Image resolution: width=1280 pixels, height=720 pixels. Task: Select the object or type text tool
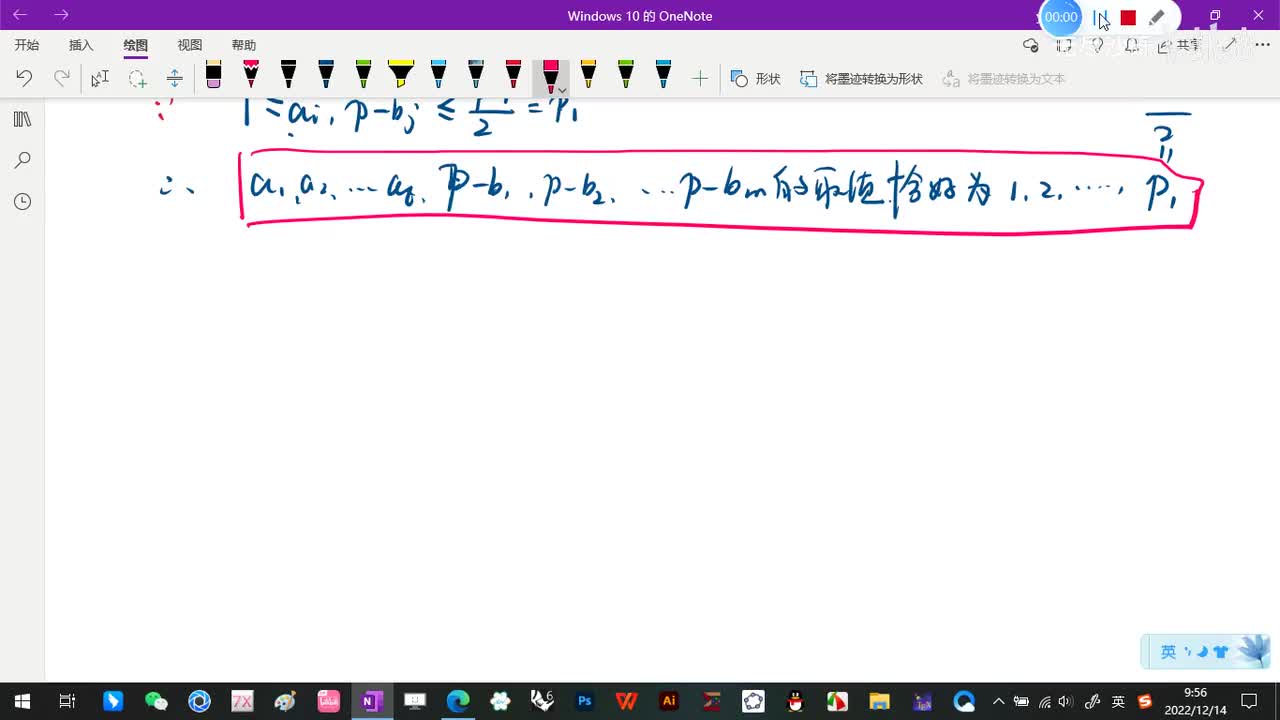click(100, 78)
